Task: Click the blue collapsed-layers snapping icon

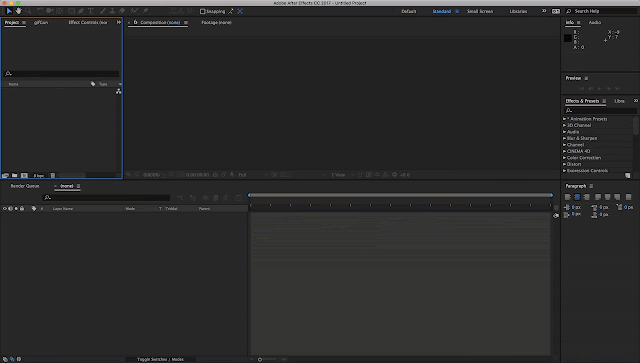Action: (x=240, y=11)
